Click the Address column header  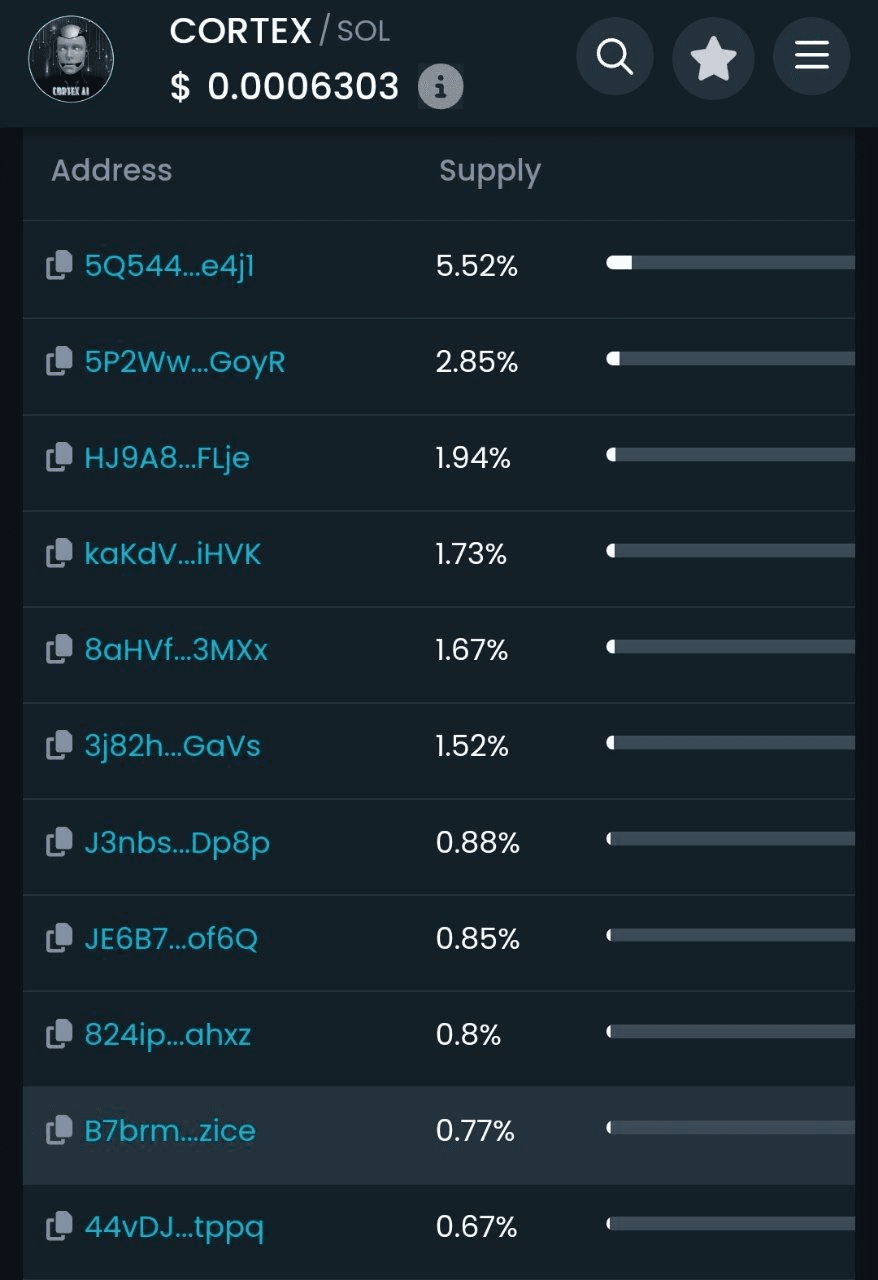pyautogui.click(x=112, y=170)
